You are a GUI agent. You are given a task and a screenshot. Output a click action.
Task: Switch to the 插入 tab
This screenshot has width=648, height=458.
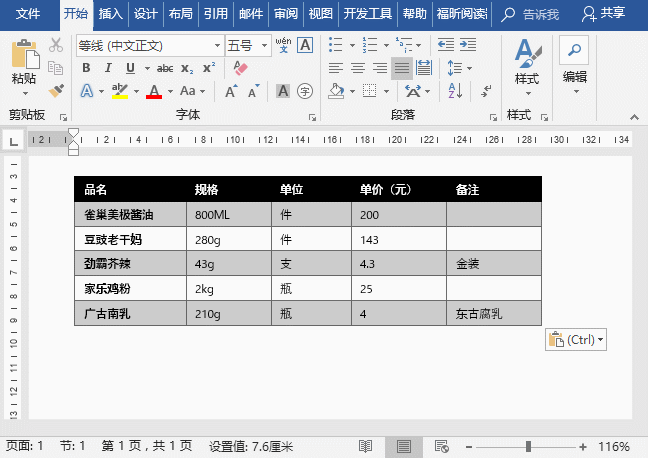[x=111, y=14]
